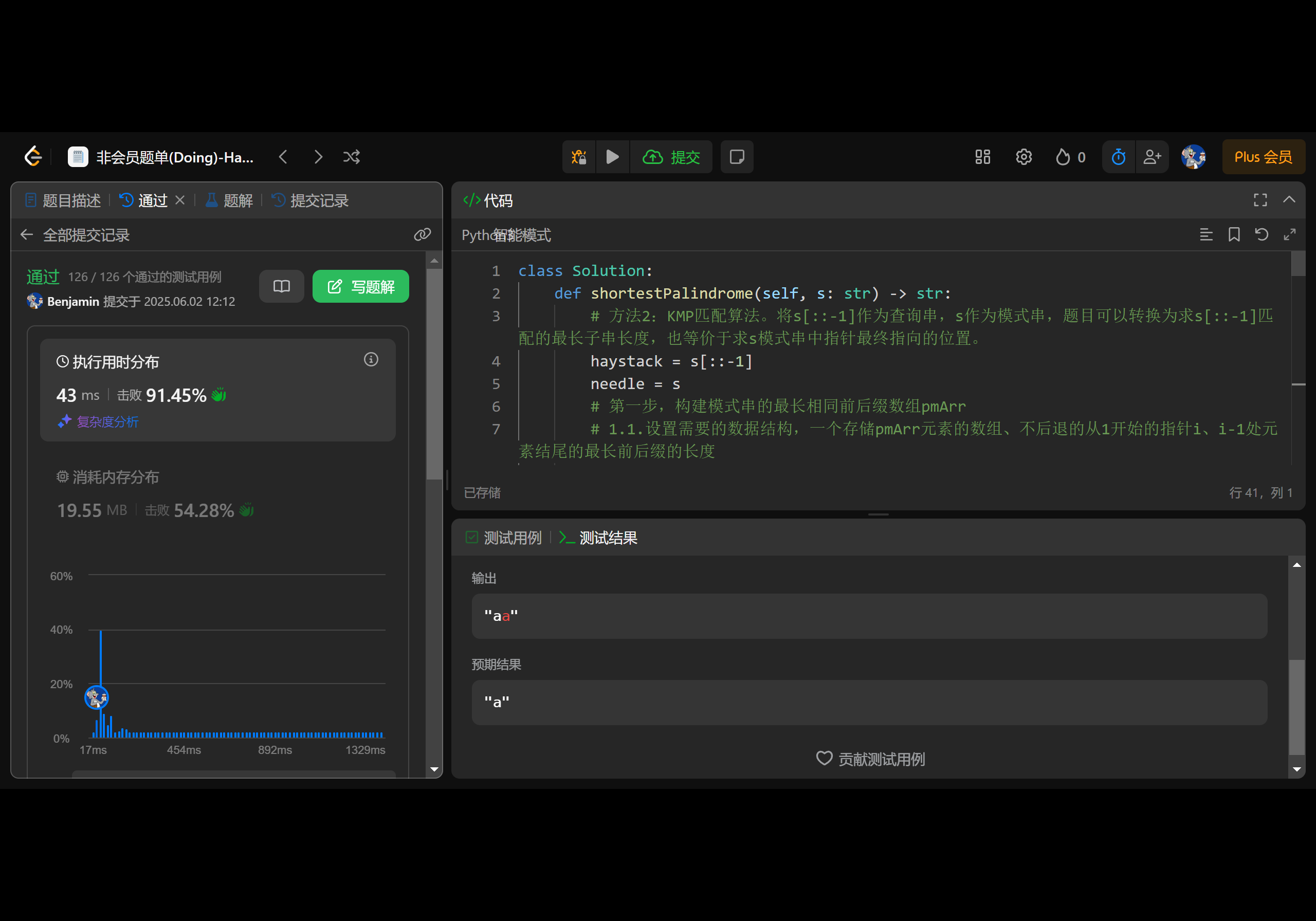Image resolution: width=1316 pixels, height=921 pixels.
Task: Close the 通过 tab
Action: [x=180, y=200]
